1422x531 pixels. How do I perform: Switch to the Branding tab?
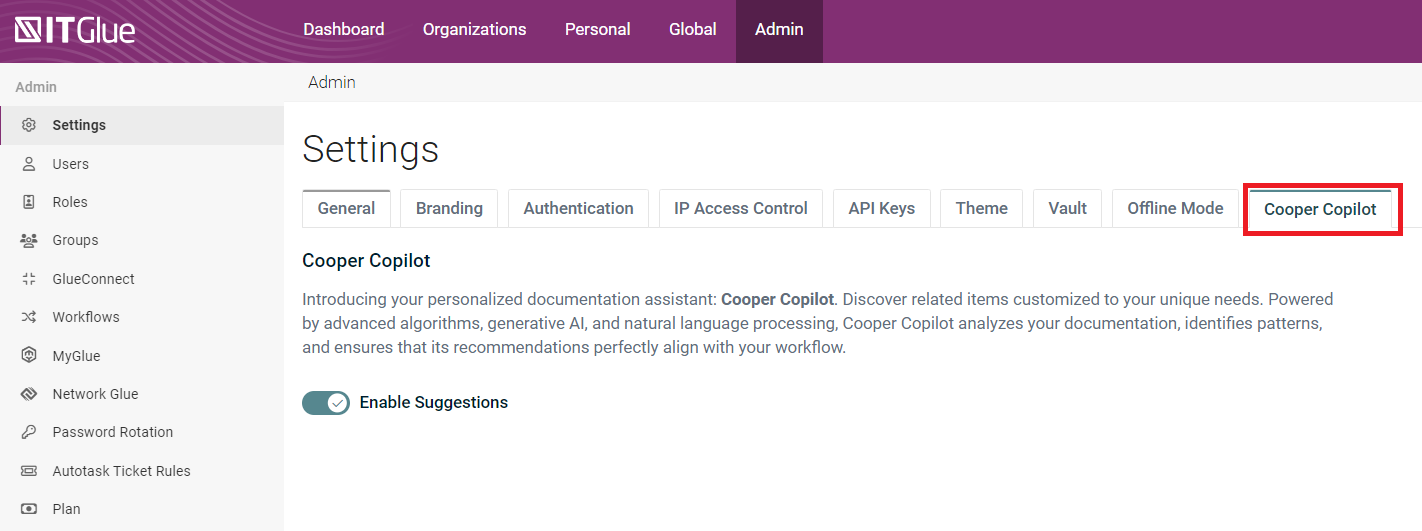449,208
